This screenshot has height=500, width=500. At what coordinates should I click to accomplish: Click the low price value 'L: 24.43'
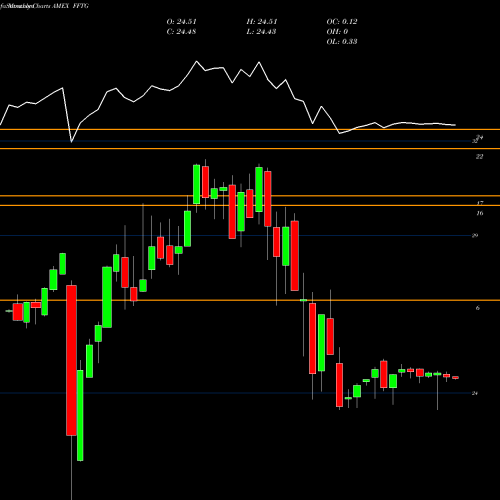[x=261, y=31]
